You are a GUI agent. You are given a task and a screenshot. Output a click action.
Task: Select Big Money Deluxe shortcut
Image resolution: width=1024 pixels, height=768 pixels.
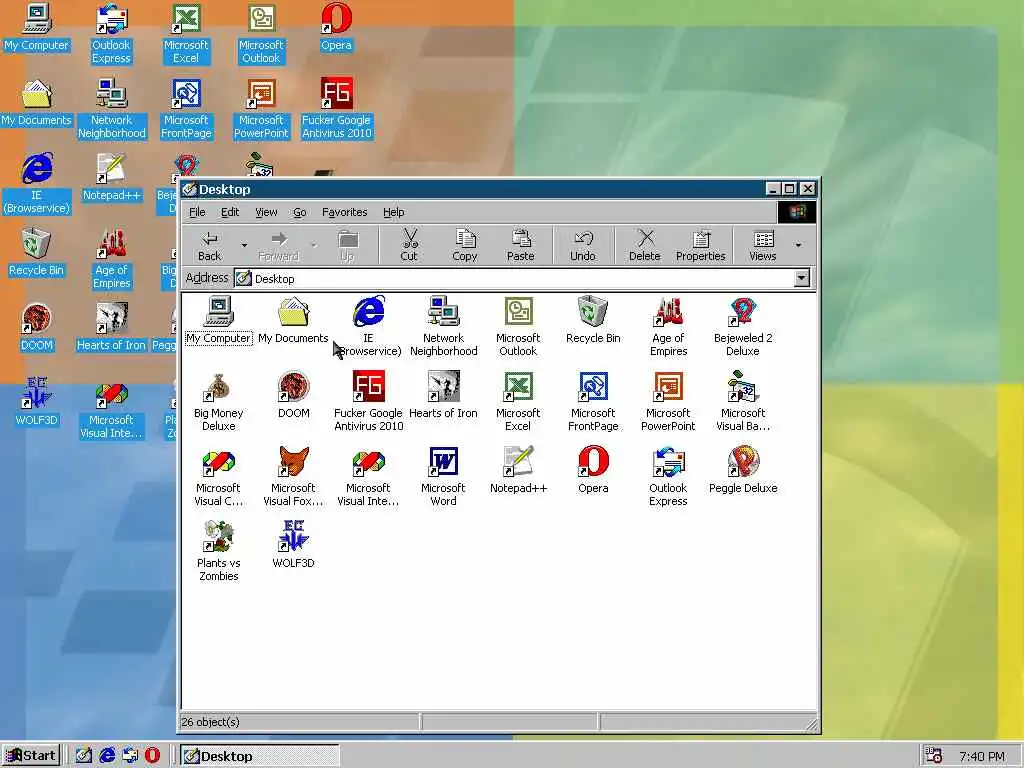(219, 402)
